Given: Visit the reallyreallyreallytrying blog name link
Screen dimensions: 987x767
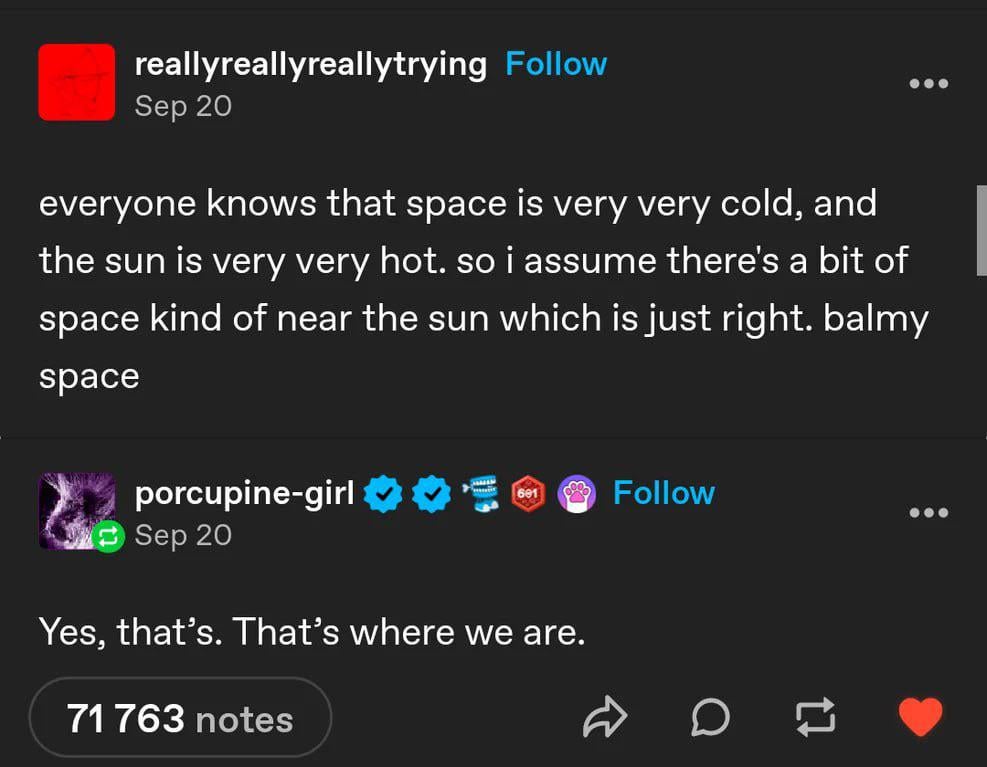Looking at the screenshot, I should click(310, 64).
